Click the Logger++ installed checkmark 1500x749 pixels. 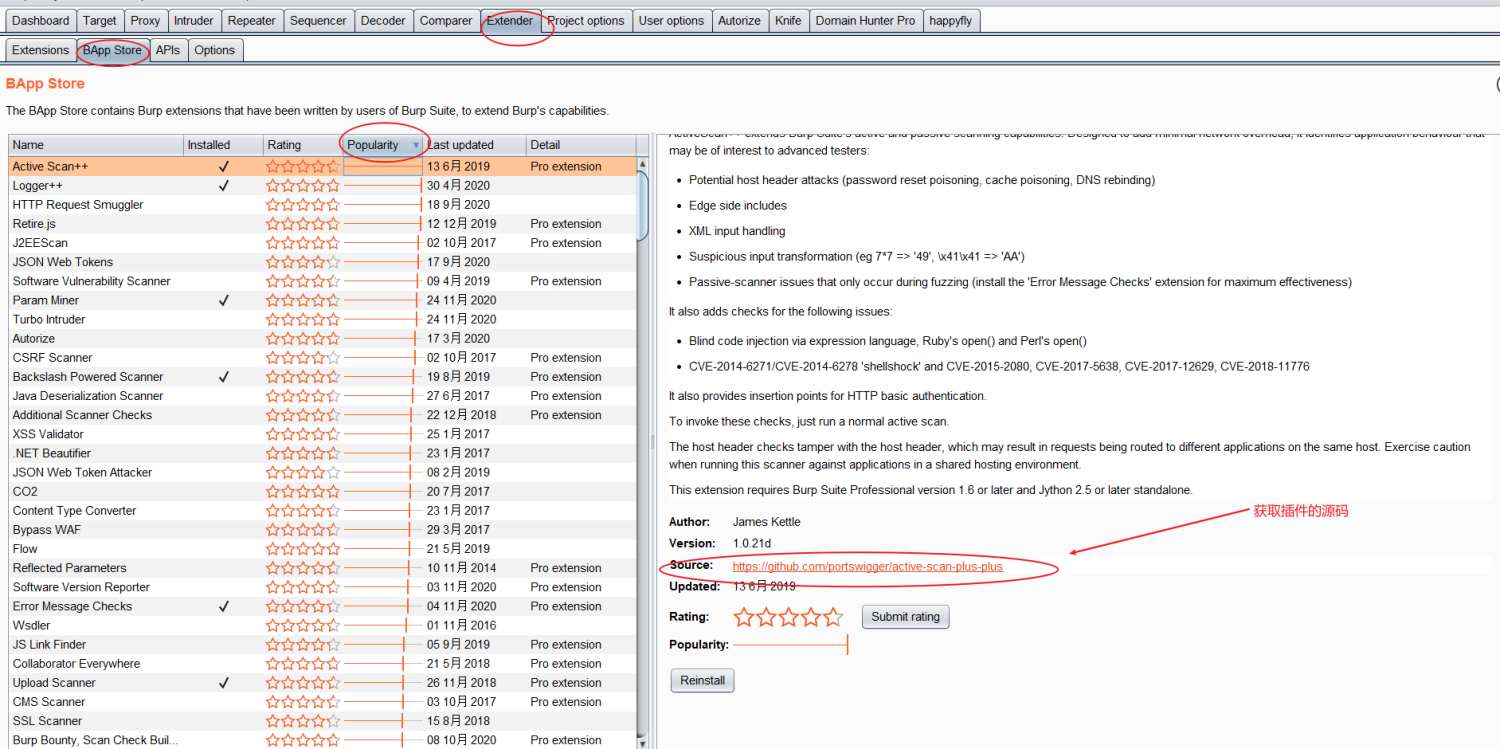point(224,185)
